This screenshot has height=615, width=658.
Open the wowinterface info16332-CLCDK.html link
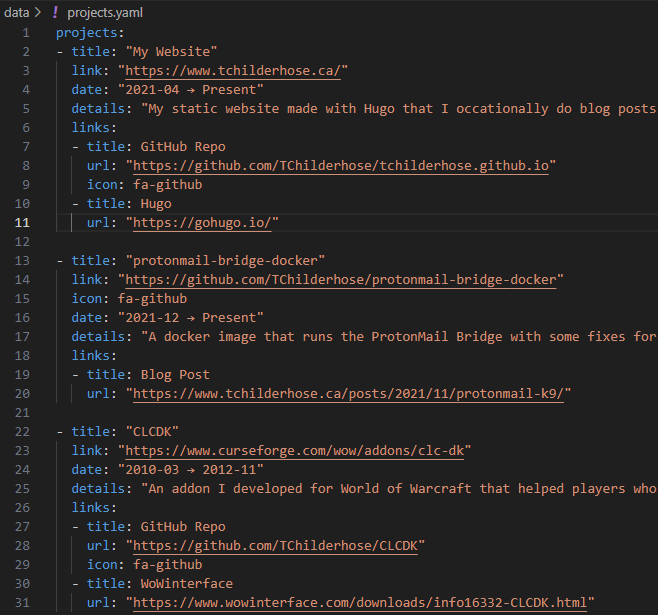tap(360, 603)
